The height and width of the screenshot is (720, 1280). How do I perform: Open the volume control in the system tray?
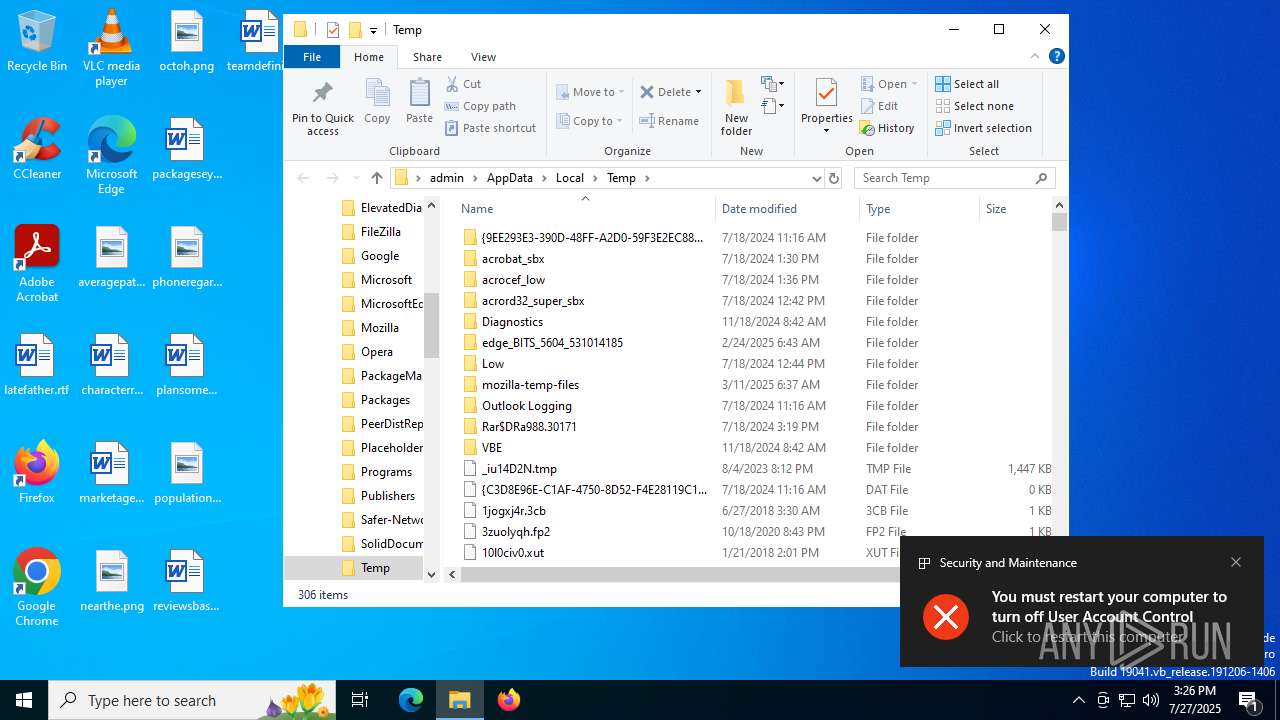(1151, 700)
